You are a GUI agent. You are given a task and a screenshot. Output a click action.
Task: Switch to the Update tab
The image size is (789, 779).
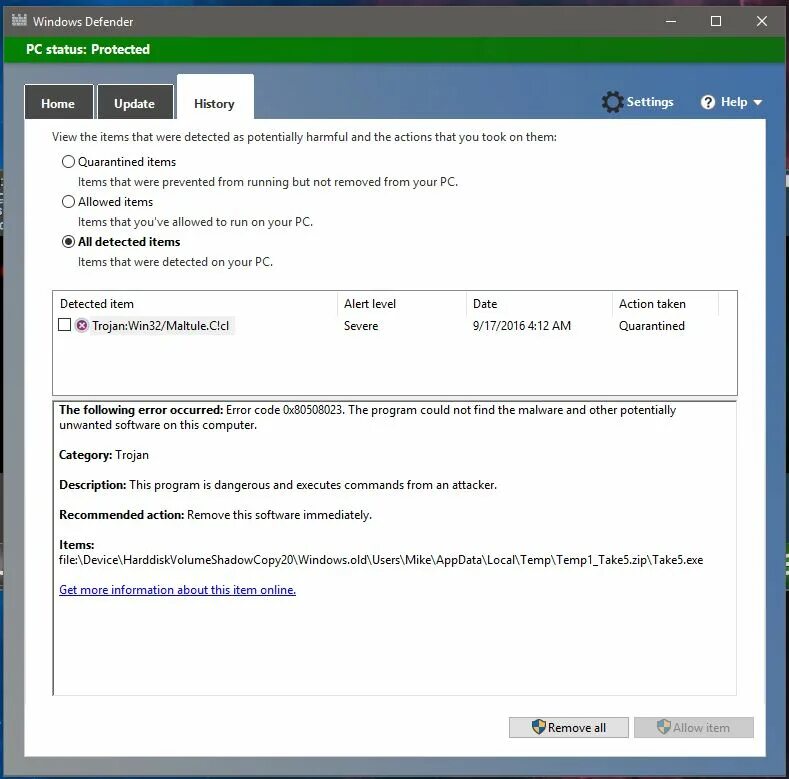pos(135,103)
